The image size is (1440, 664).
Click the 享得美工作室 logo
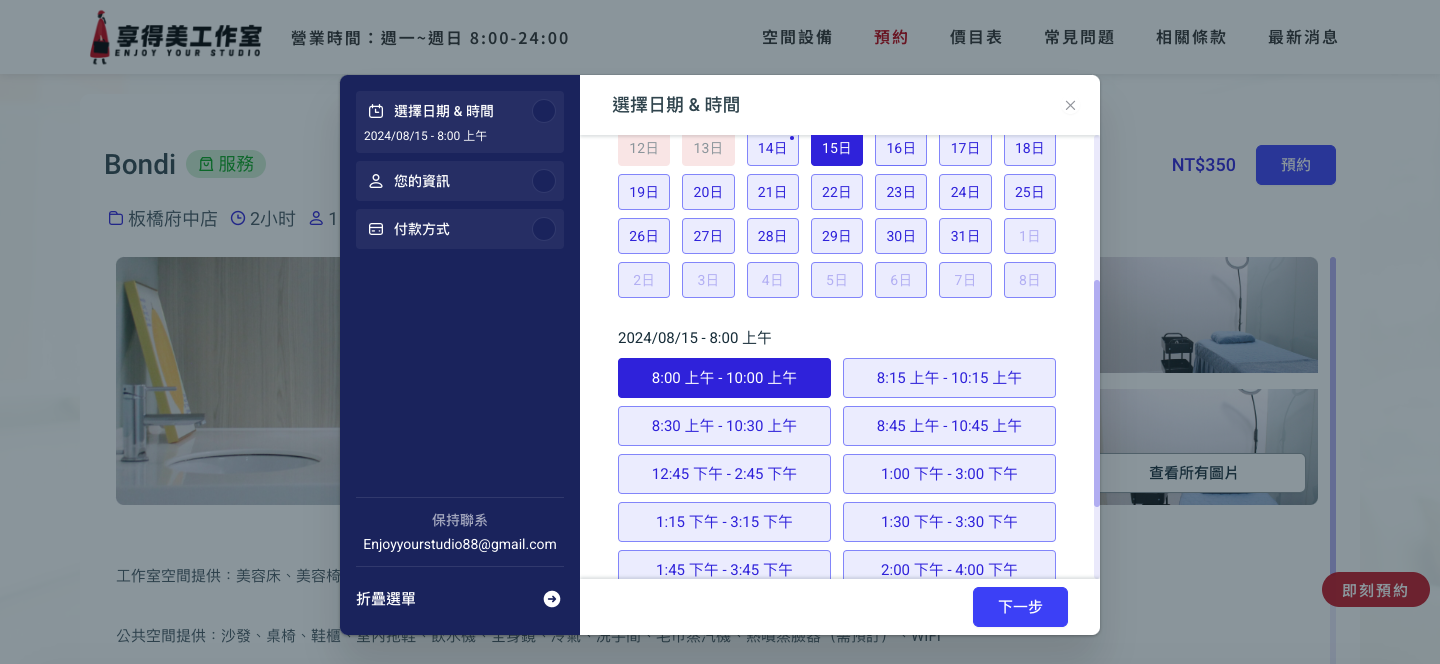click(176, 38)
